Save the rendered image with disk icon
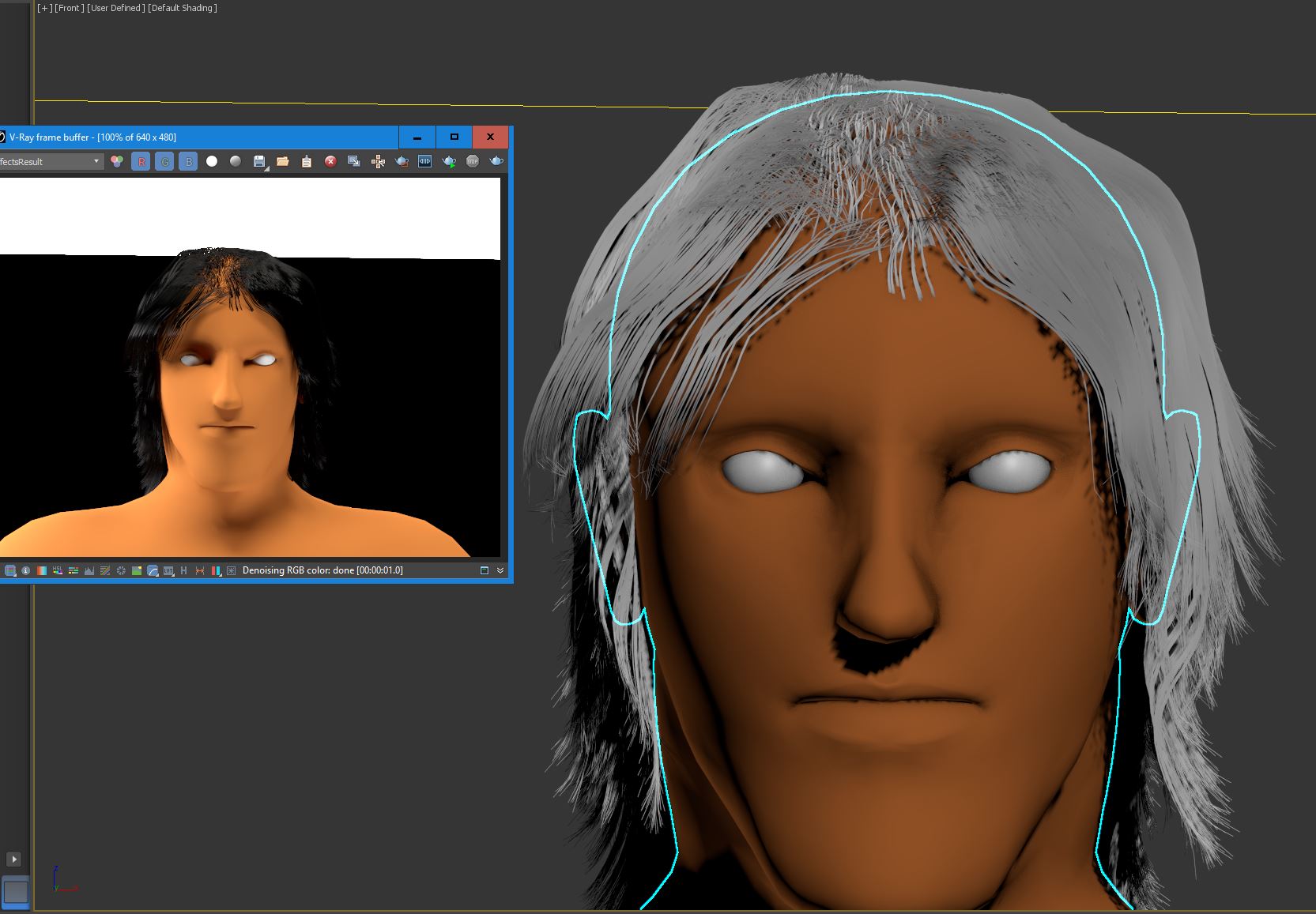This screenshot has width=1316, height=914. 259,161
